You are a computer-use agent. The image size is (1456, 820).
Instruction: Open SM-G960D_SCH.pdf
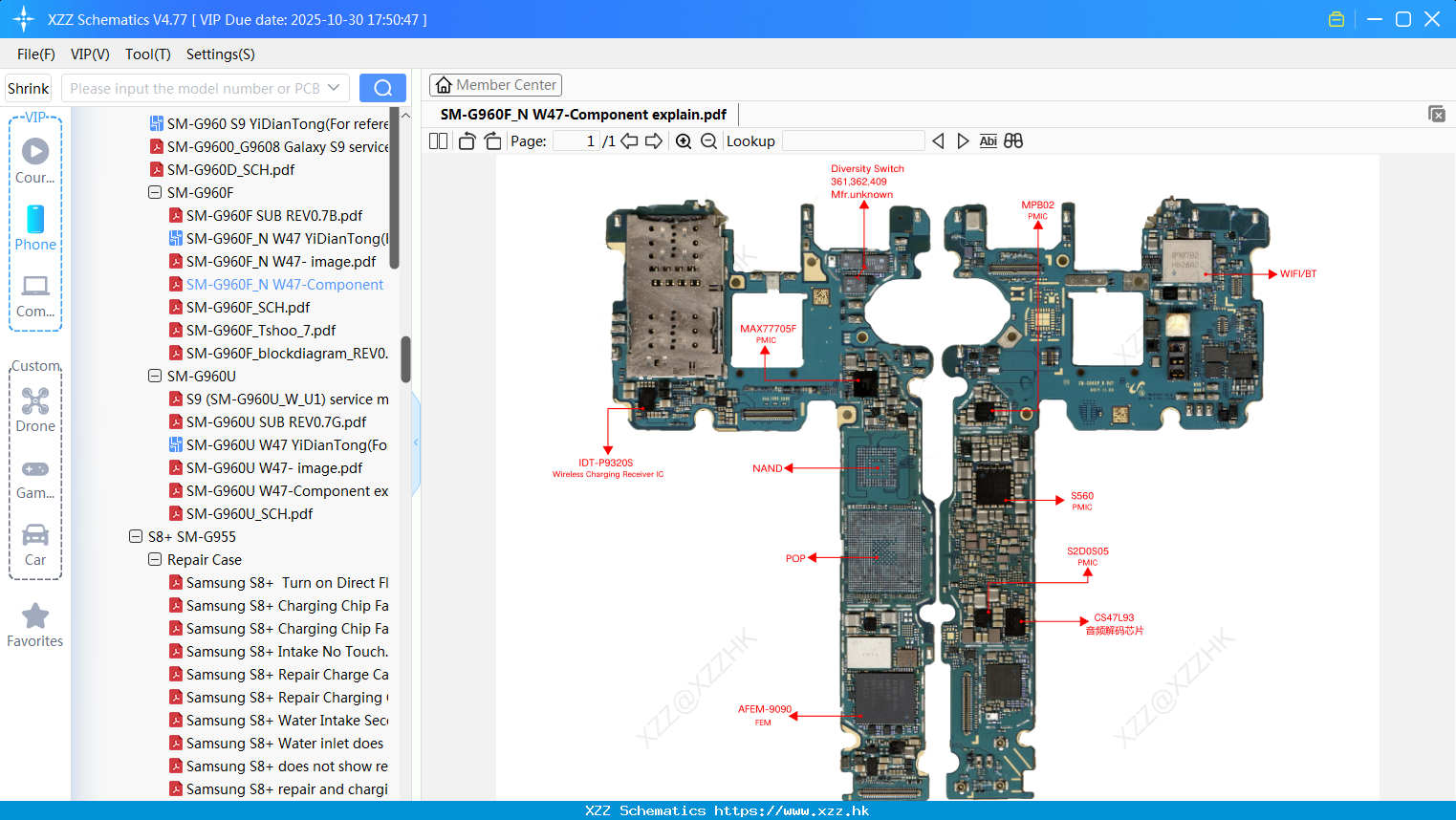[x=230, y=169]
